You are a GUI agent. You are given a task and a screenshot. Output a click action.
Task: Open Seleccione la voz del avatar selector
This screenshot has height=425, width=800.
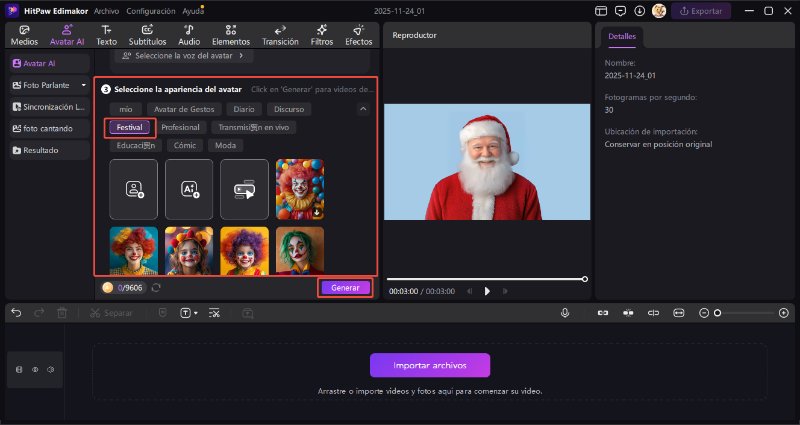point(184,56)
